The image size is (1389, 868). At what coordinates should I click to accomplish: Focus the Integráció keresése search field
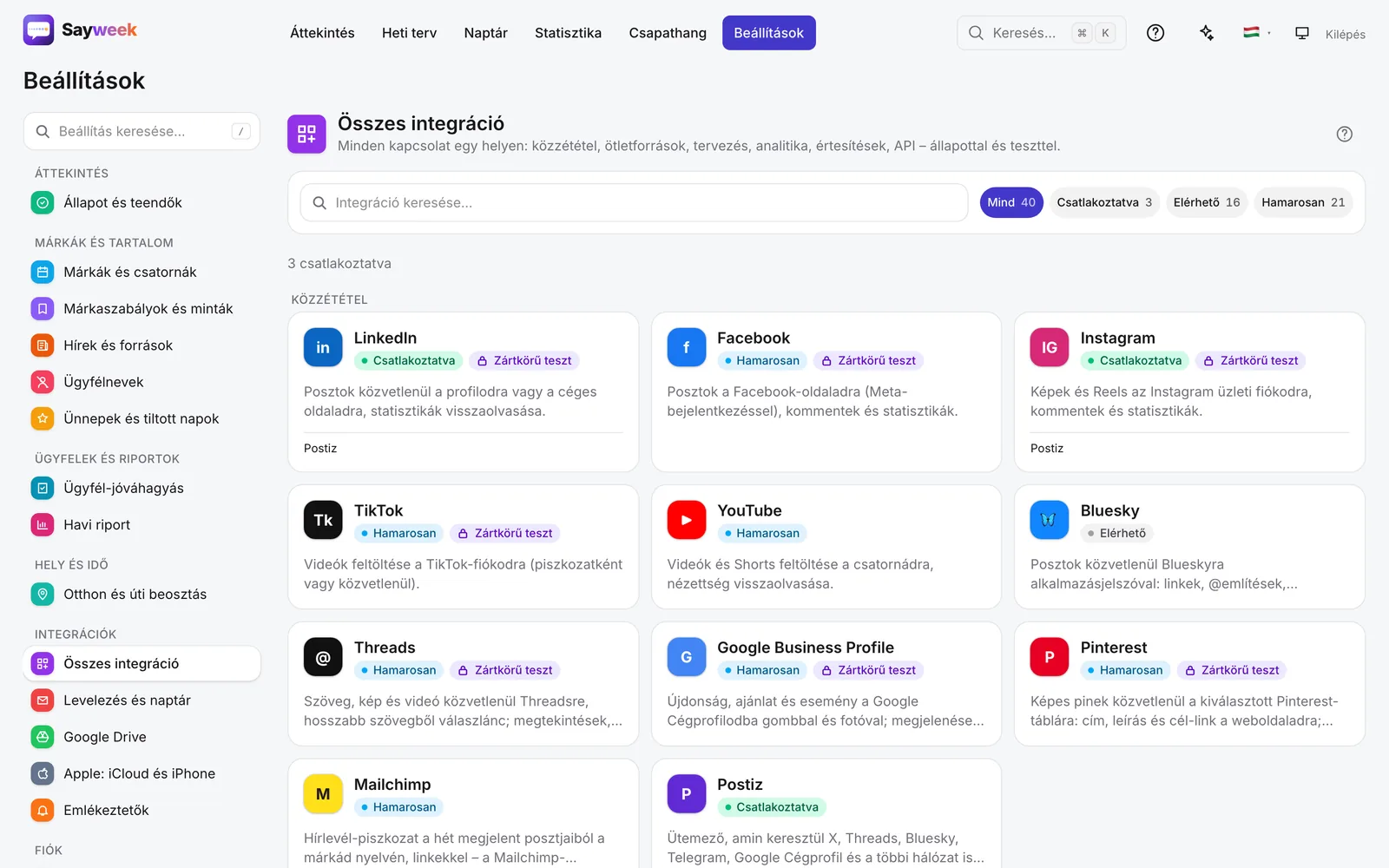(x=634, y=202)
